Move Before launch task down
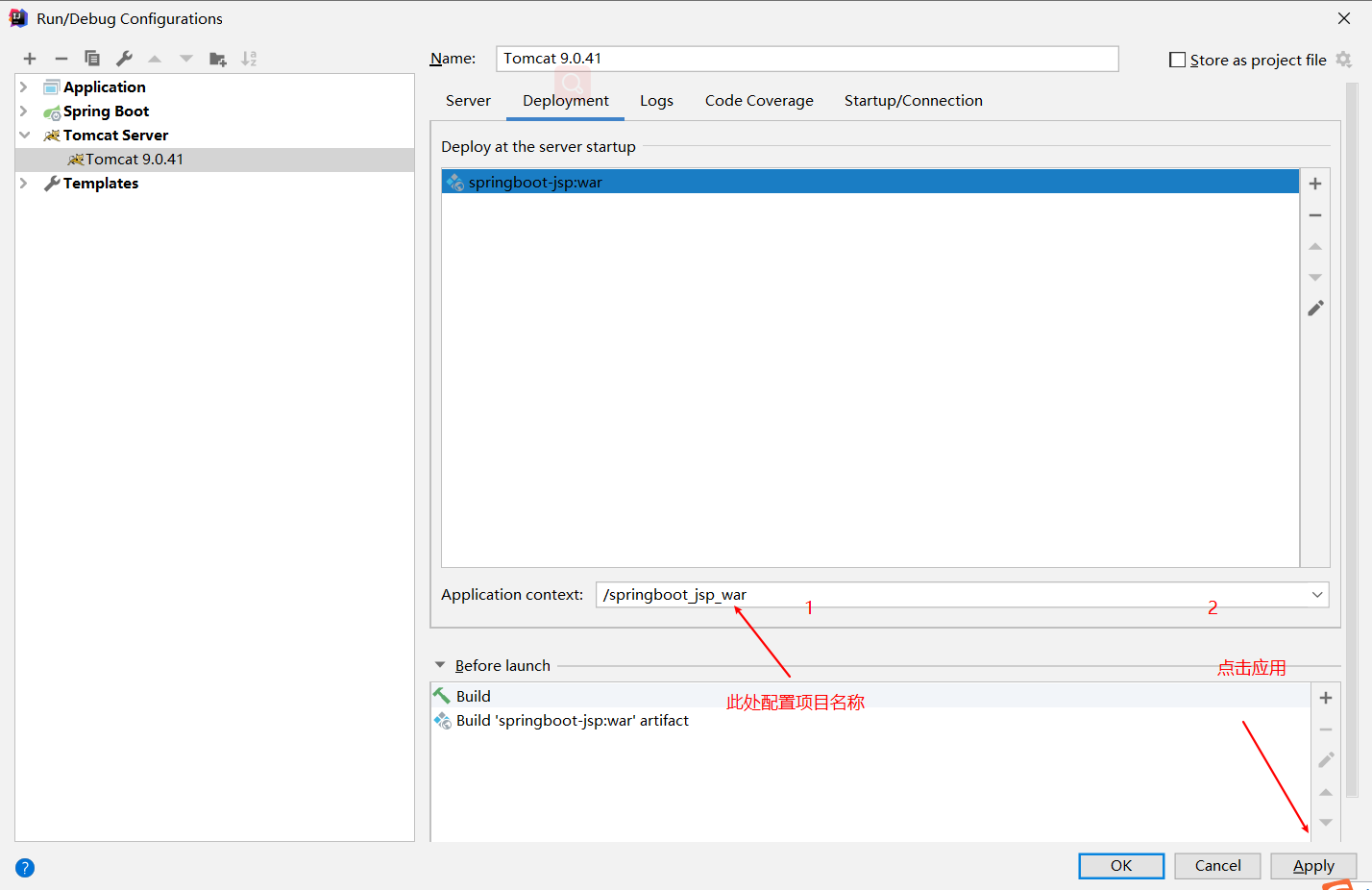This screenshot has width=1372, height=890. click(x=1326, y=823)
